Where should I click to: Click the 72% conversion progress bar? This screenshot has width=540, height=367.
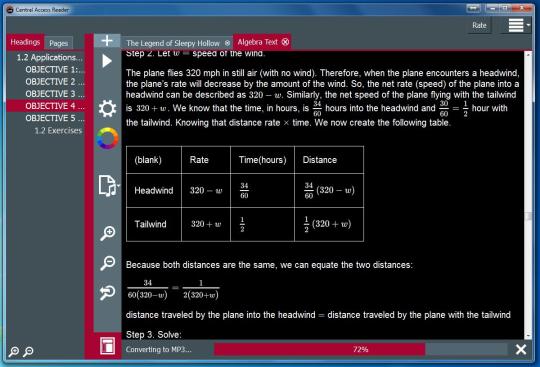[x=360, y=349]
